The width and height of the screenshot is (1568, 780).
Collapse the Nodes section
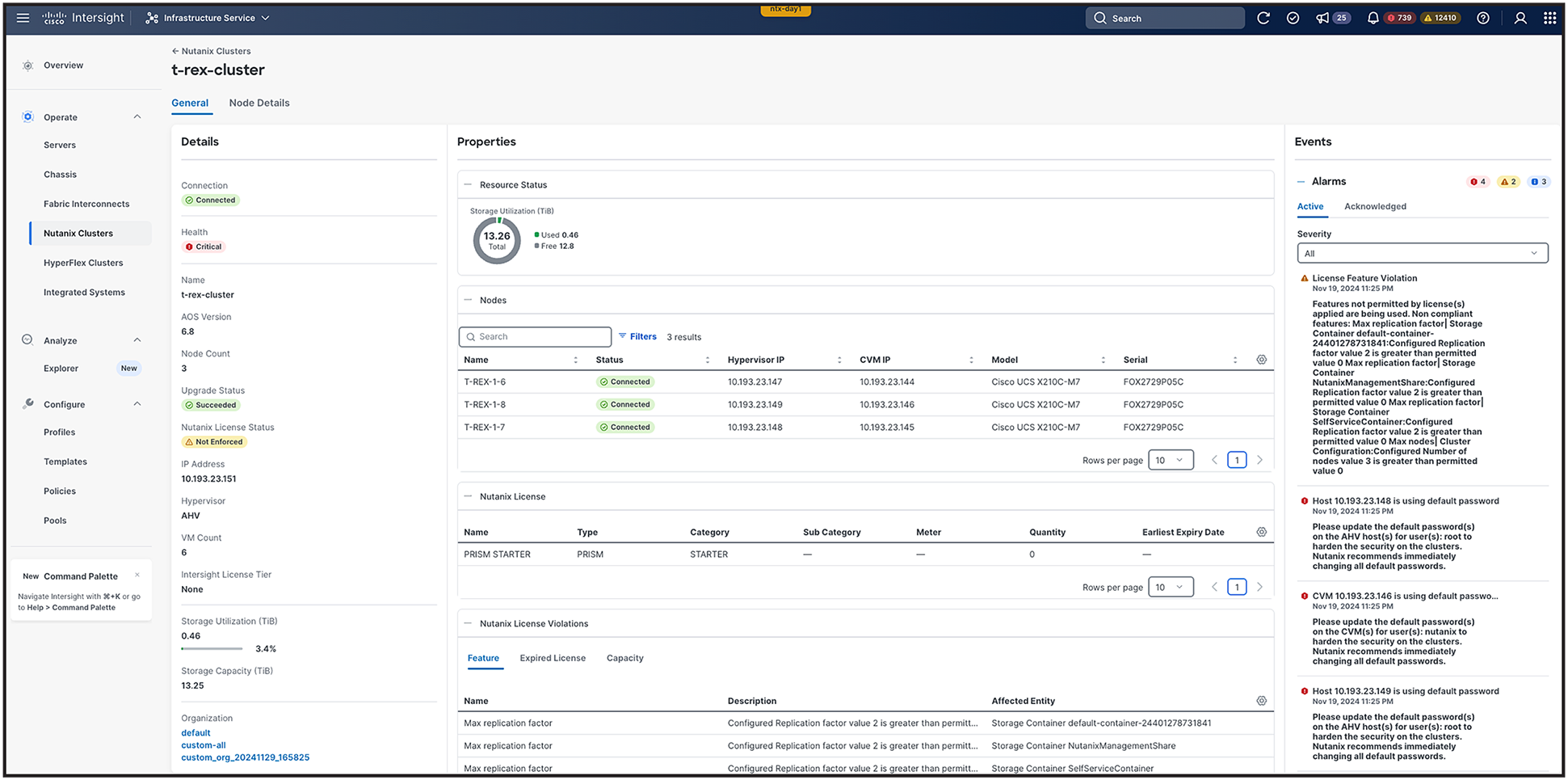[468, 300]
